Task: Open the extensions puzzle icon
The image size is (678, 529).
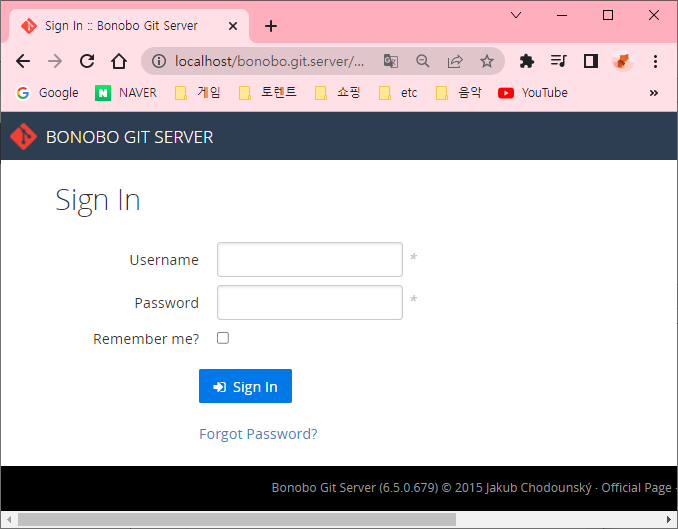Action: click(x=527, y=61)
